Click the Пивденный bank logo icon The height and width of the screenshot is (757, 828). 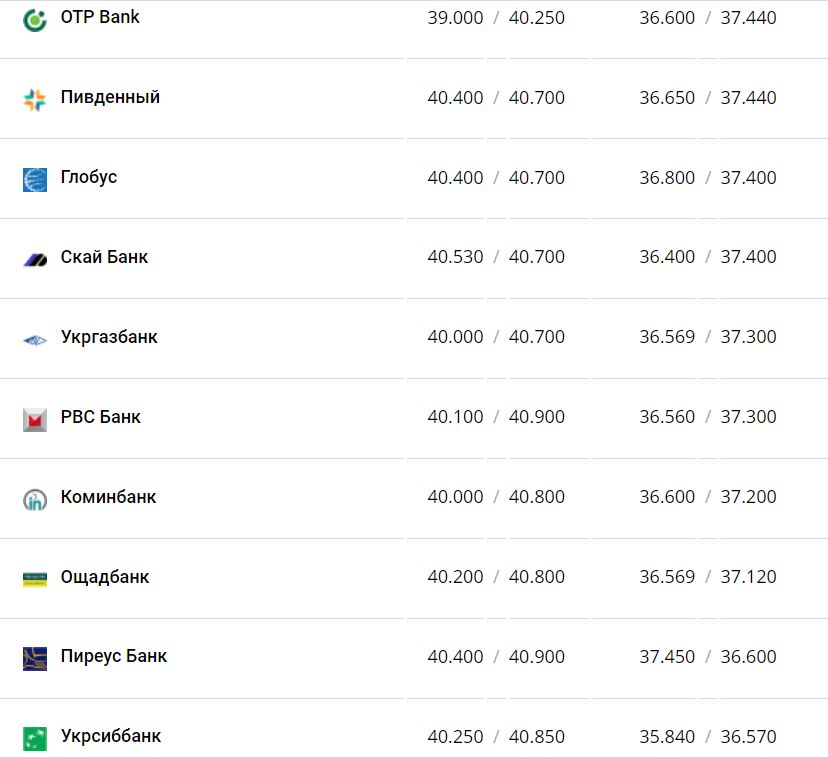tap(35, 99)
